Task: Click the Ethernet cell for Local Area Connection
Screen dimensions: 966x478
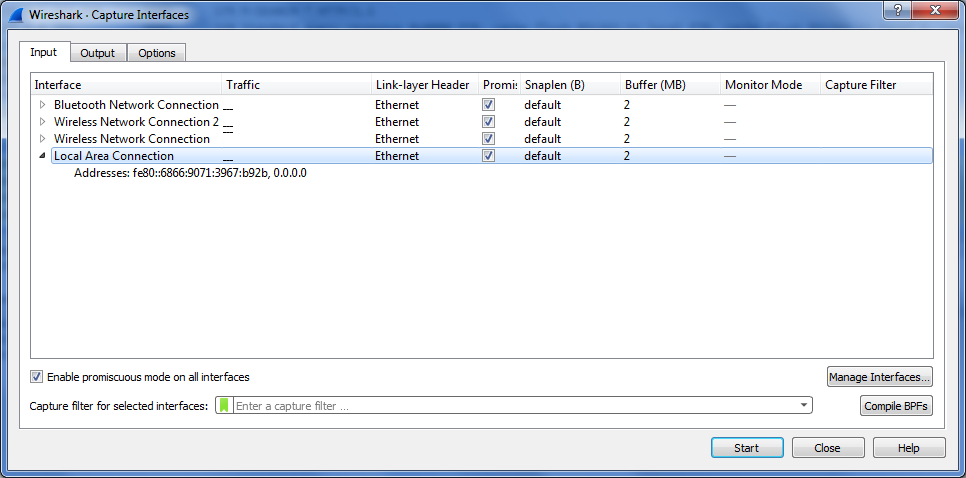Action: [397, 156]
